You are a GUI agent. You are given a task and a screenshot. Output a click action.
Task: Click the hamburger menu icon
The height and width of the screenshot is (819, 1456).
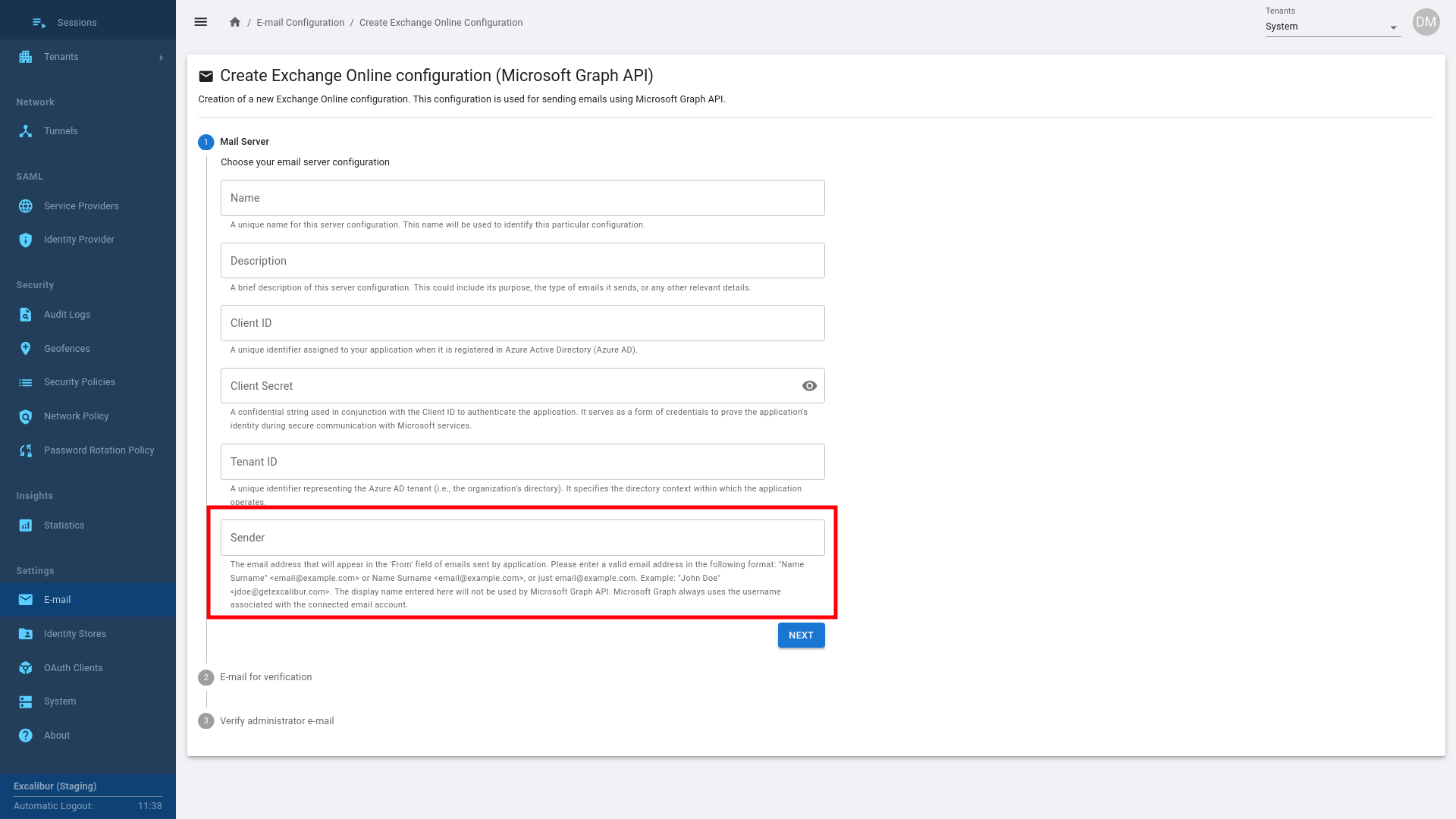[200, 22]
